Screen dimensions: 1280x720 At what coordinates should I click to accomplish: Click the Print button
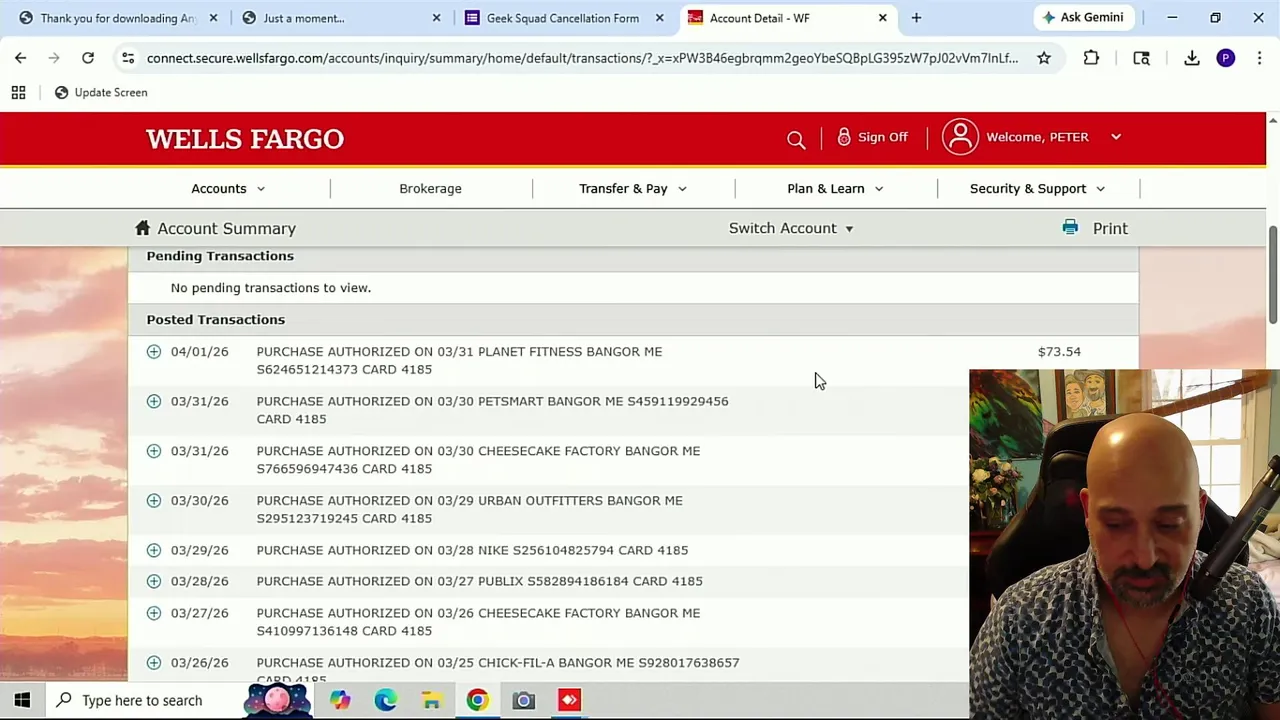(x=1110, y=228)
